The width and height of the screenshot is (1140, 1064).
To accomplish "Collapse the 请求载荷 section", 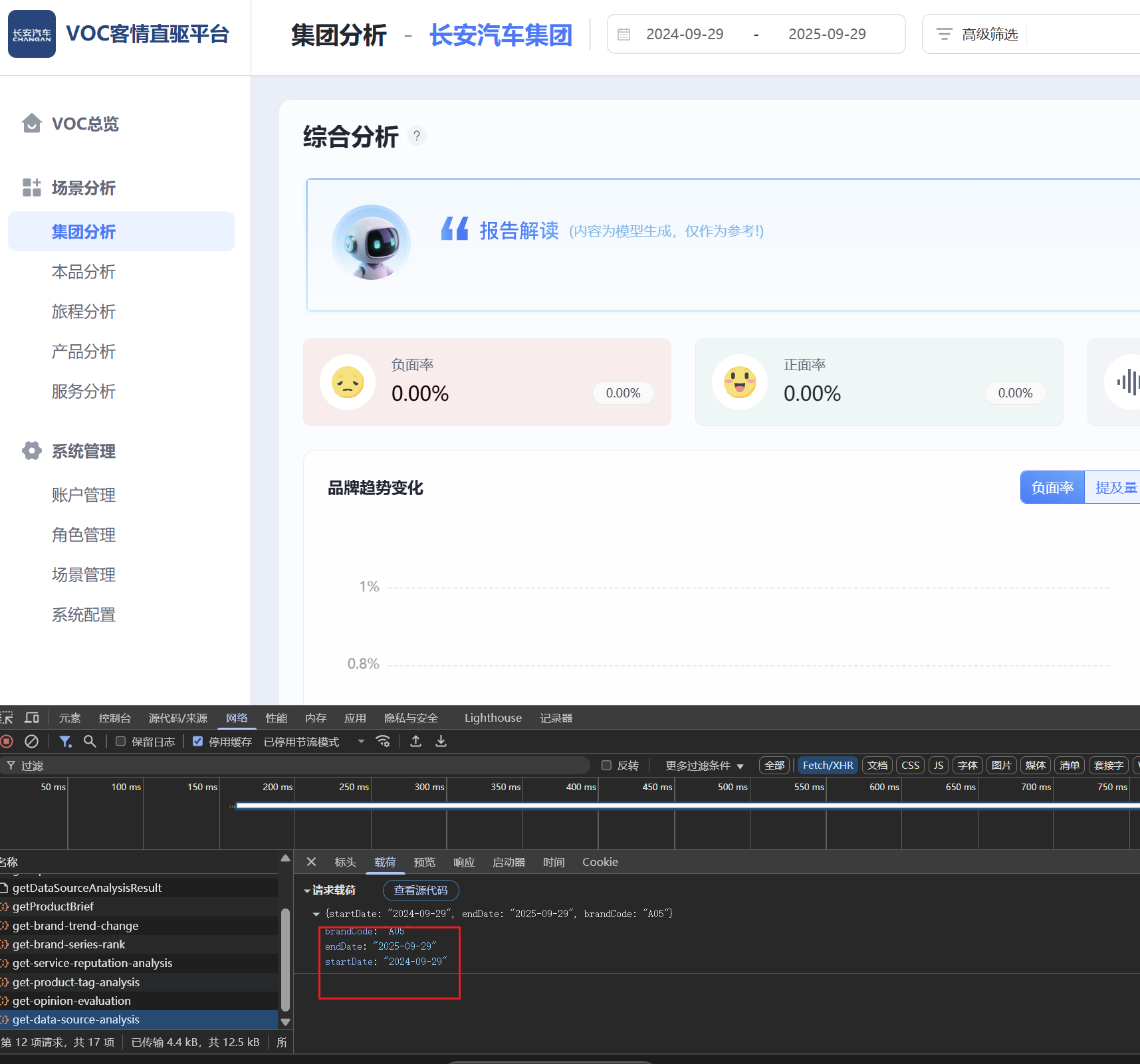I will (x=307, y=891).
